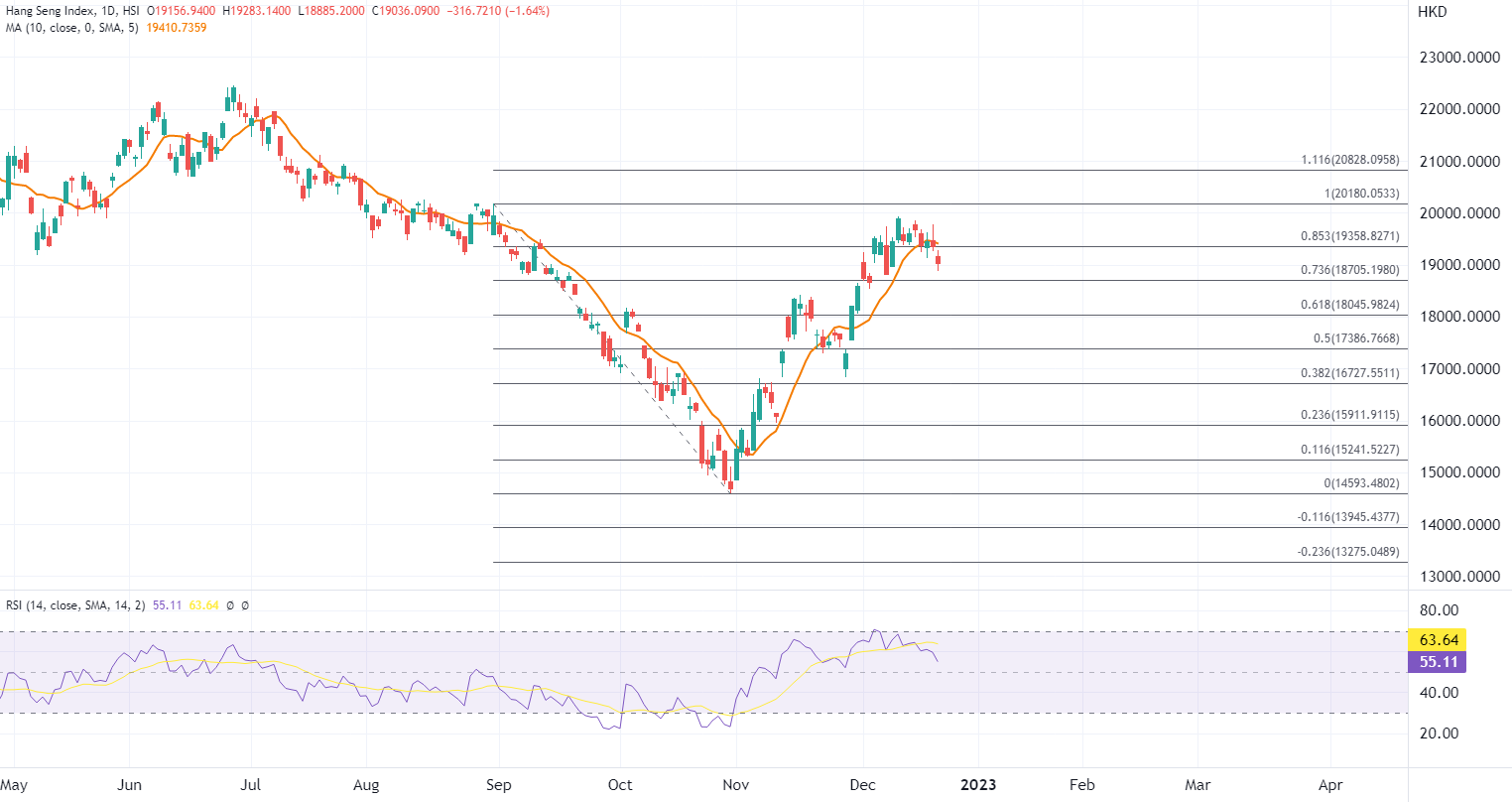The width and height of the screenshot is (1512, 802).
Task: Select the Fib level label 0.236(15911.9115)
Action: click(x=1350, y=415)
